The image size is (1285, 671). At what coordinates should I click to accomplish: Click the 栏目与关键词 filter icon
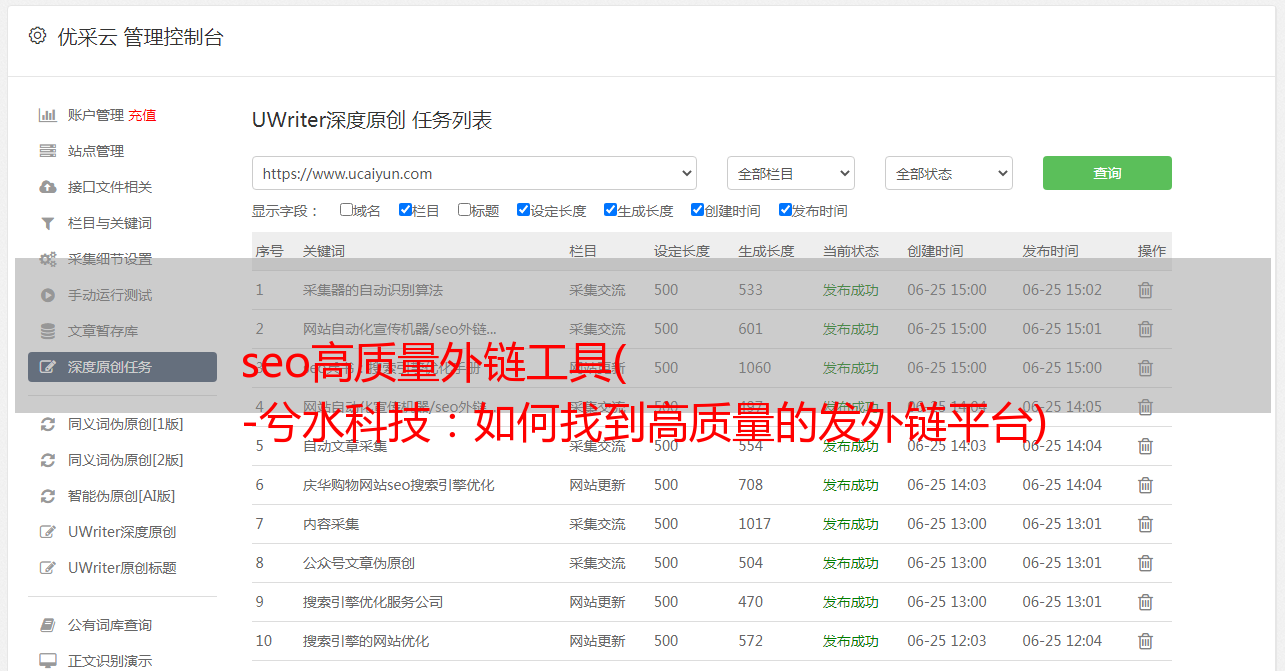(47, 223)
